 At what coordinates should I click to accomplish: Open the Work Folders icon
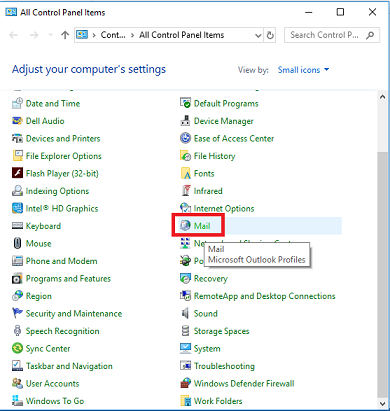185,401
